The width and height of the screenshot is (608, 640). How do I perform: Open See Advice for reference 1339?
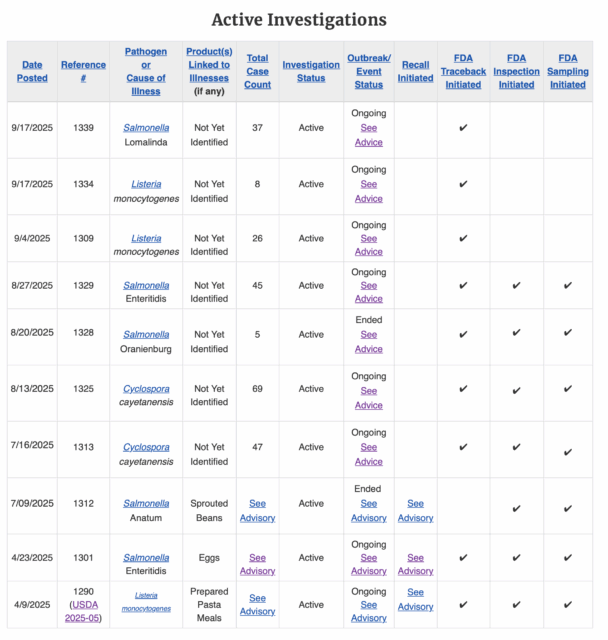(x=369, y=135)
